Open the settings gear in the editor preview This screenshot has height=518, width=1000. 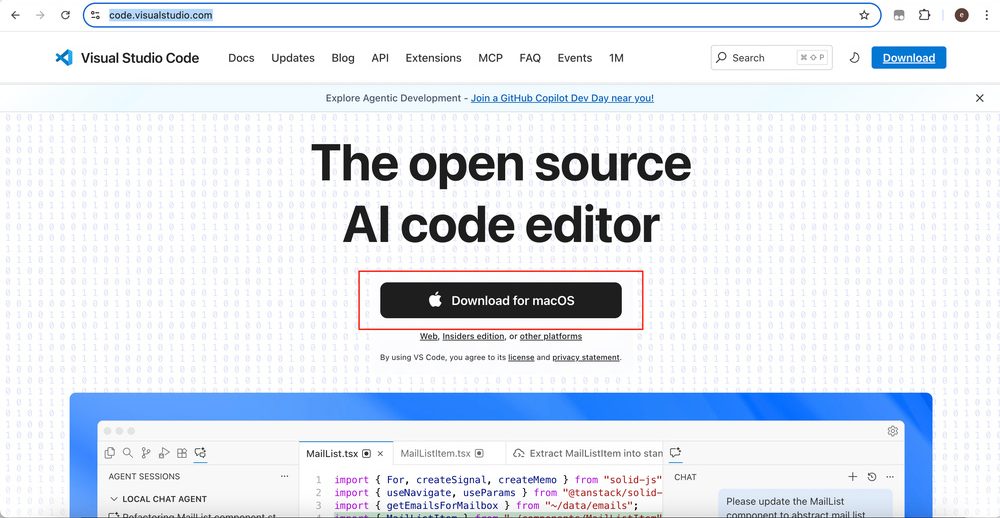pos(892,431)
